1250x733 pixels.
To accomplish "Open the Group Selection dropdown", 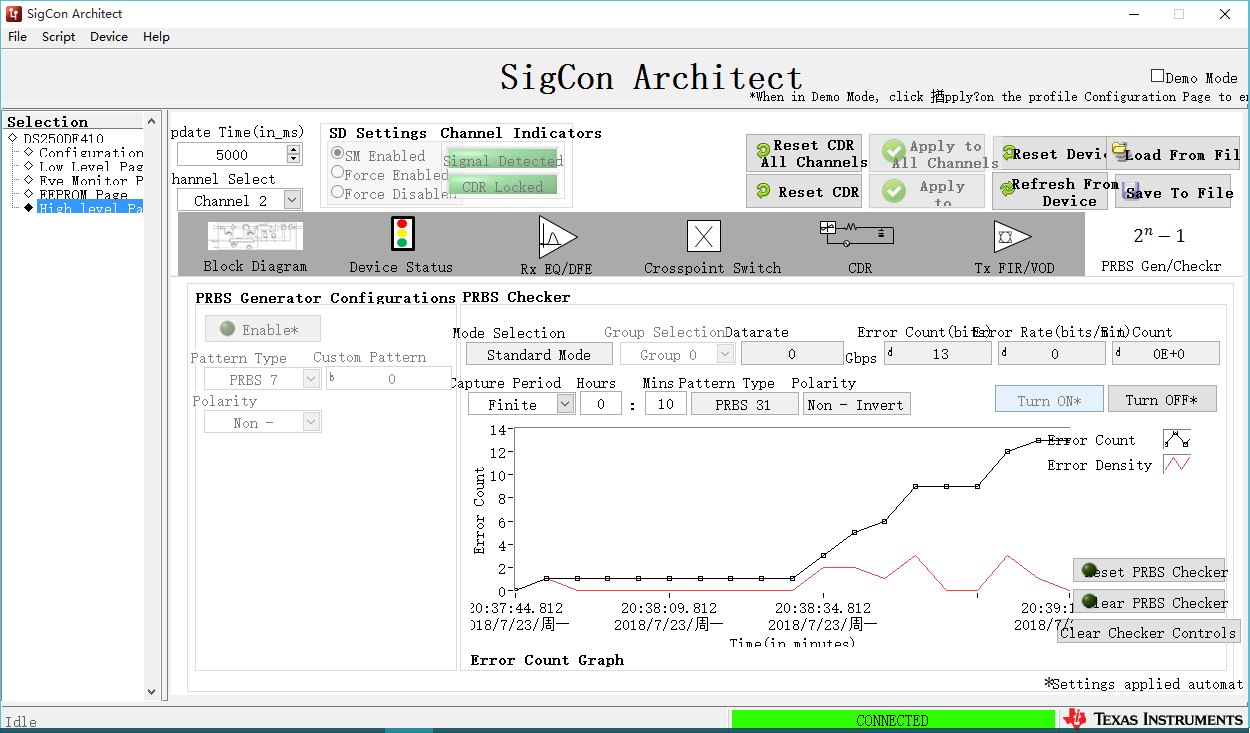I will tap(725, 354).
